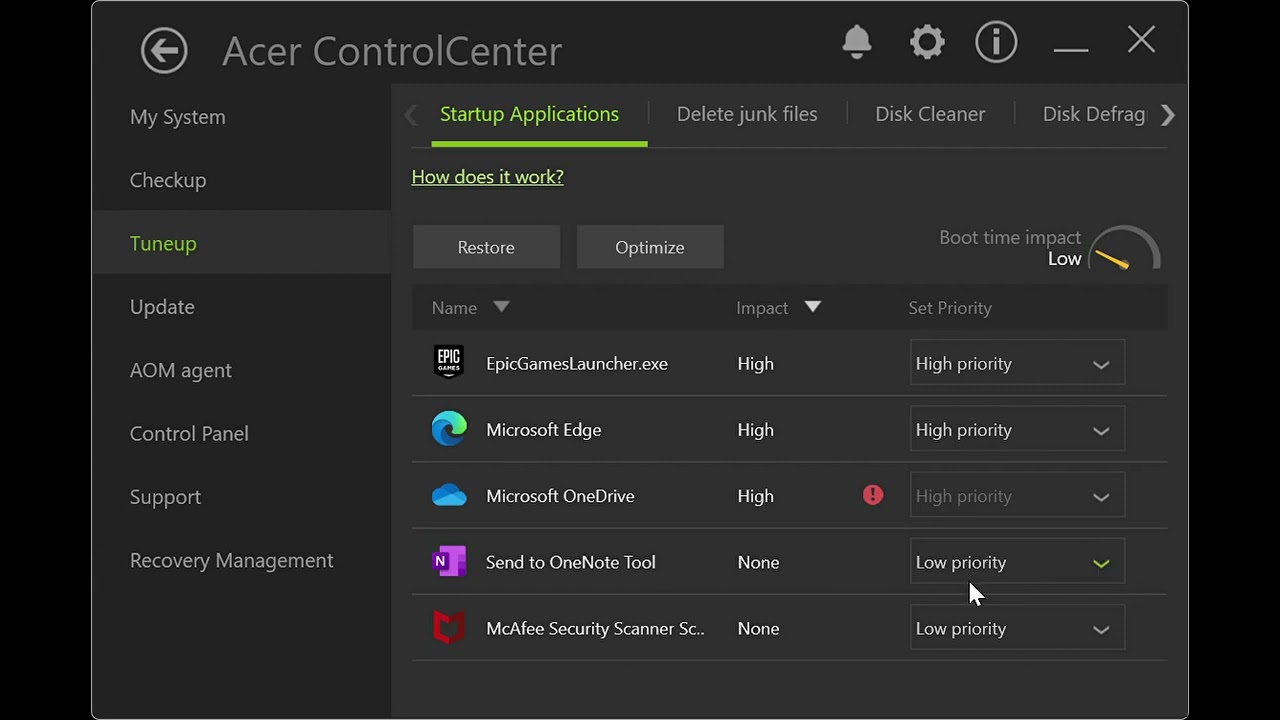Click the OneNote tool icon
1280x720 pixels.
click(x=449, y=562)
